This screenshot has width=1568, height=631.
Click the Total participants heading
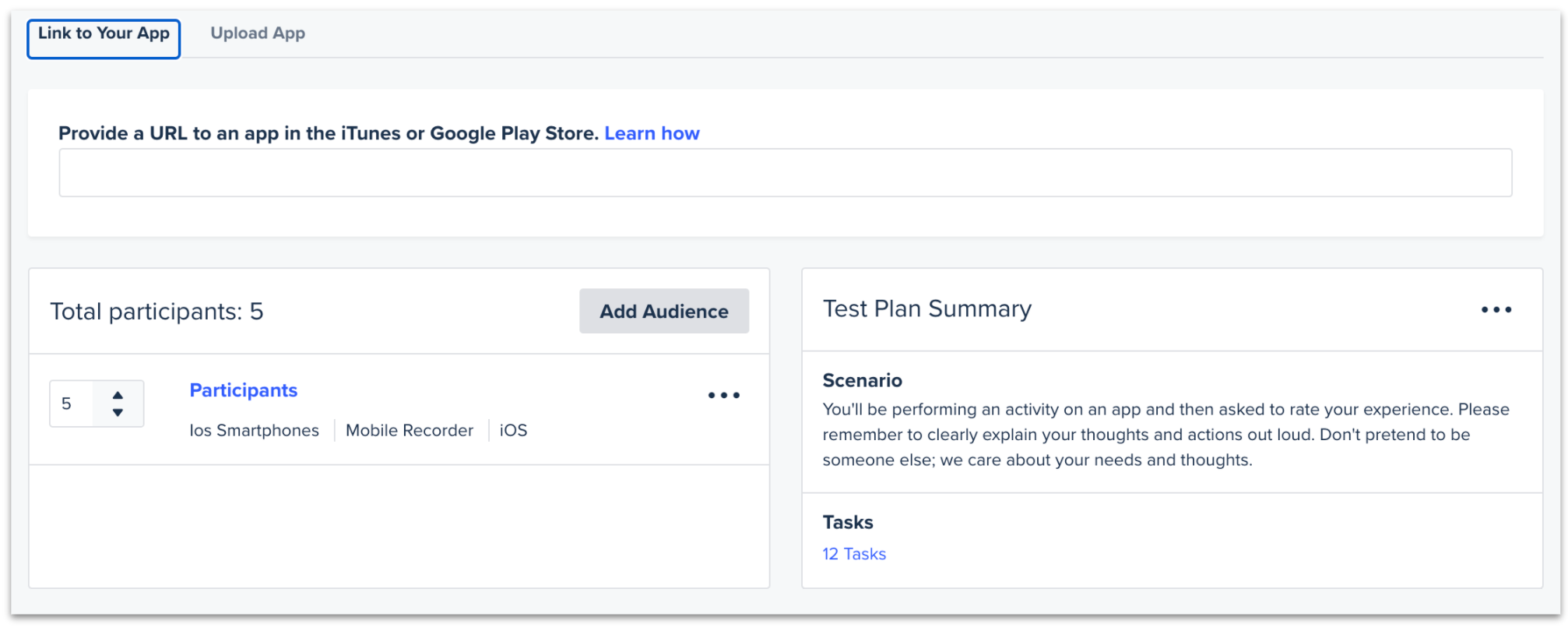point(156,312)
